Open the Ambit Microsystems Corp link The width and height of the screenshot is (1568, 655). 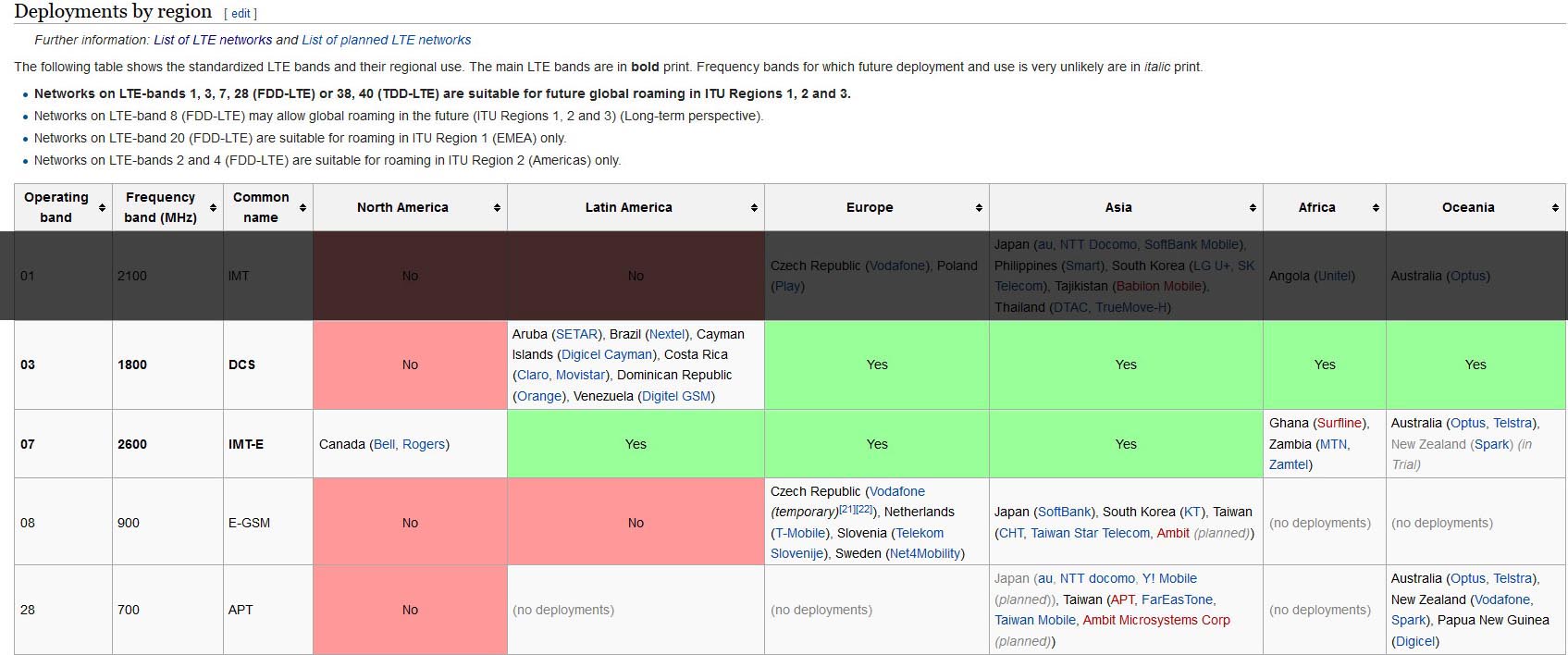coord(1156,620)
